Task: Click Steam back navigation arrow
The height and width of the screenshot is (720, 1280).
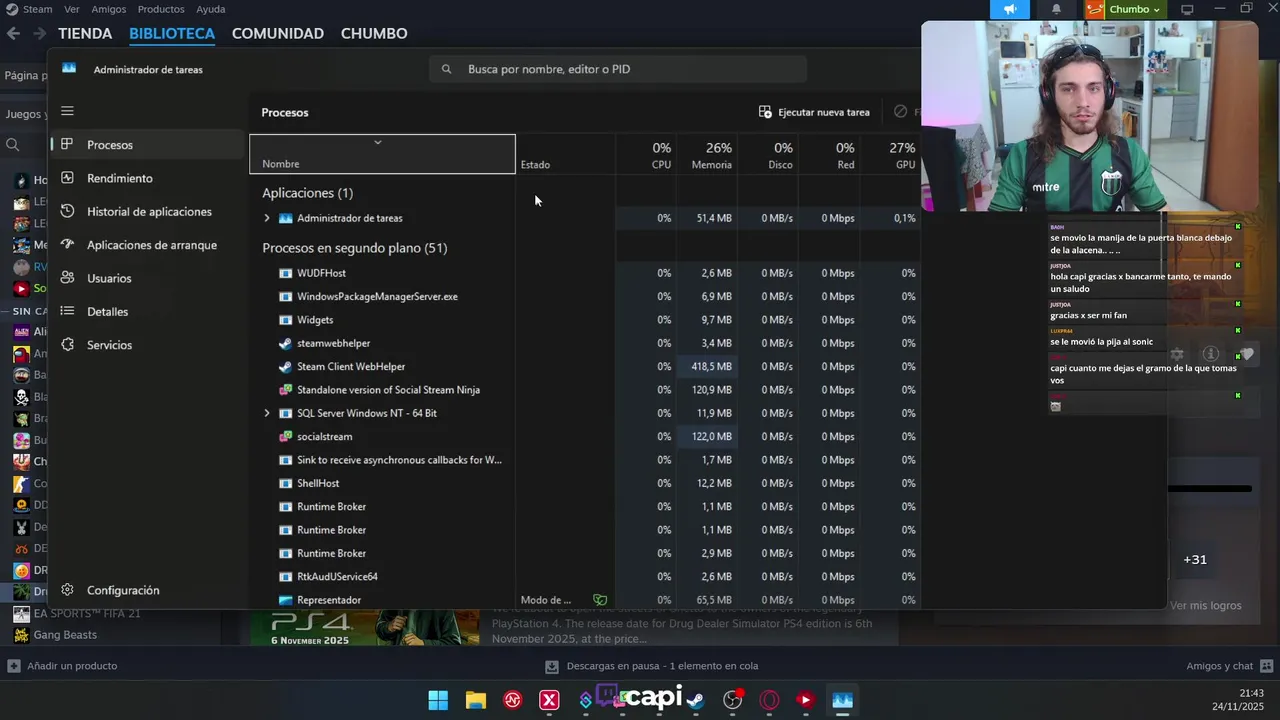Action: click(x=13, y=33)
